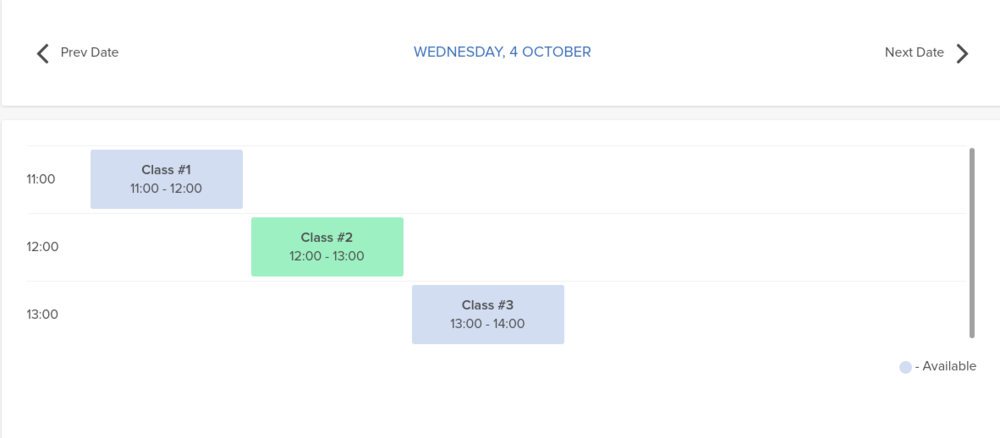Click the Class #1 title text
Viewport: 1000px width, 438px height.
coord(166,170)
